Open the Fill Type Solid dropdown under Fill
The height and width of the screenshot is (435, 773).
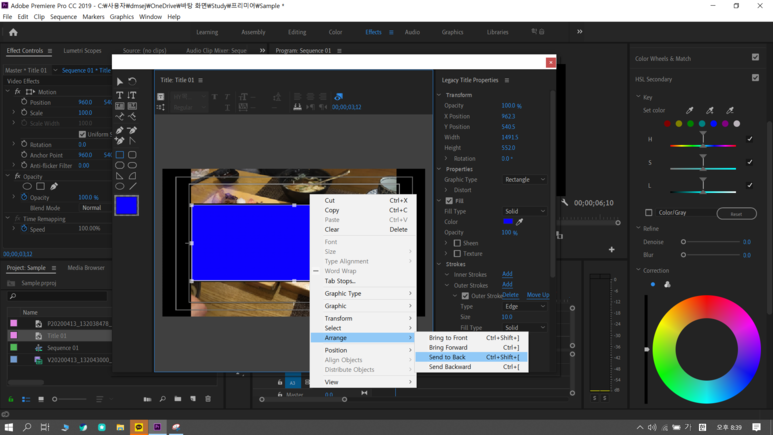tap(525, 211)
